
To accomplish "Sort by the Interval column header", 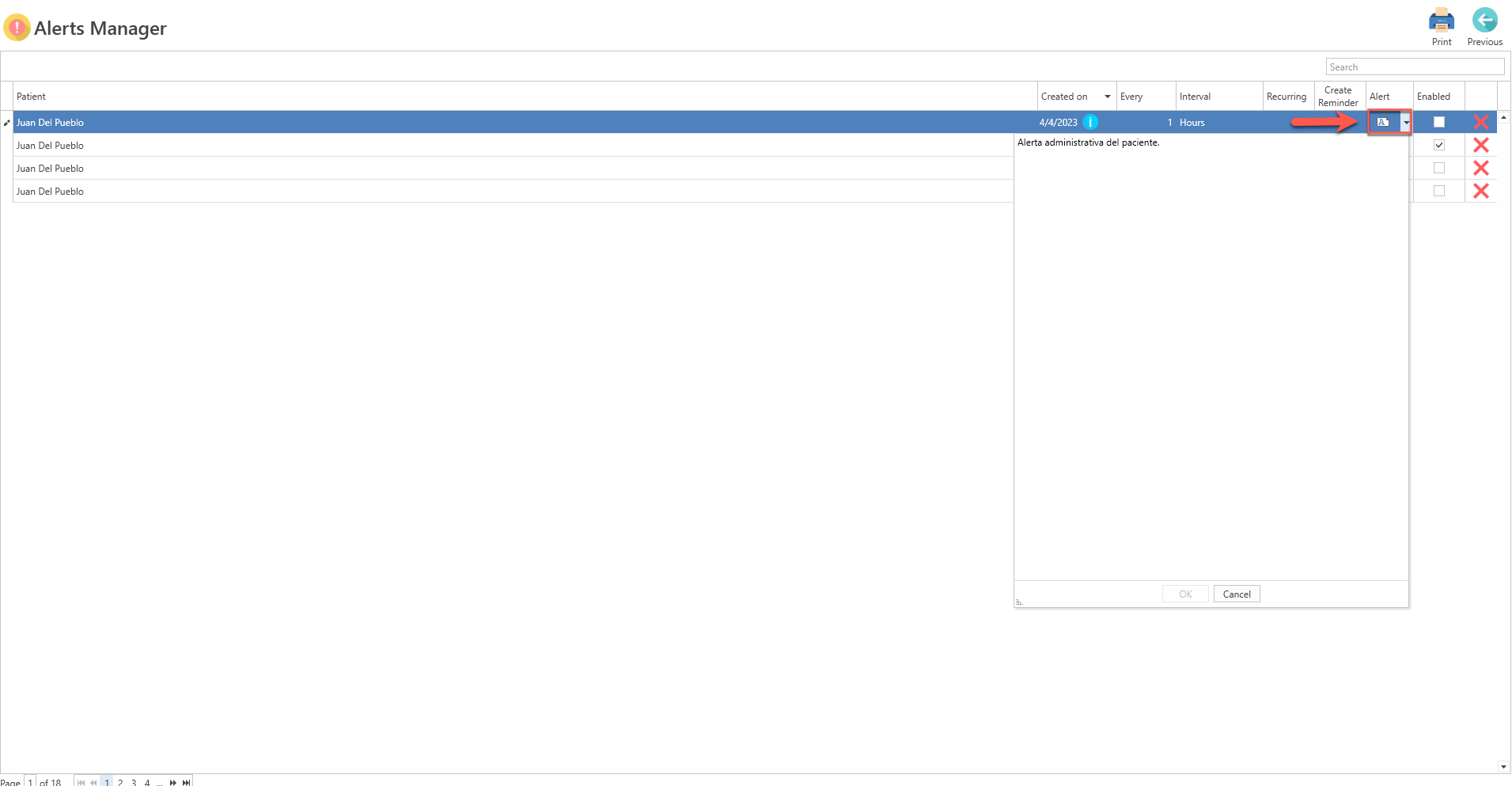I will click(x=1219, y=97).
